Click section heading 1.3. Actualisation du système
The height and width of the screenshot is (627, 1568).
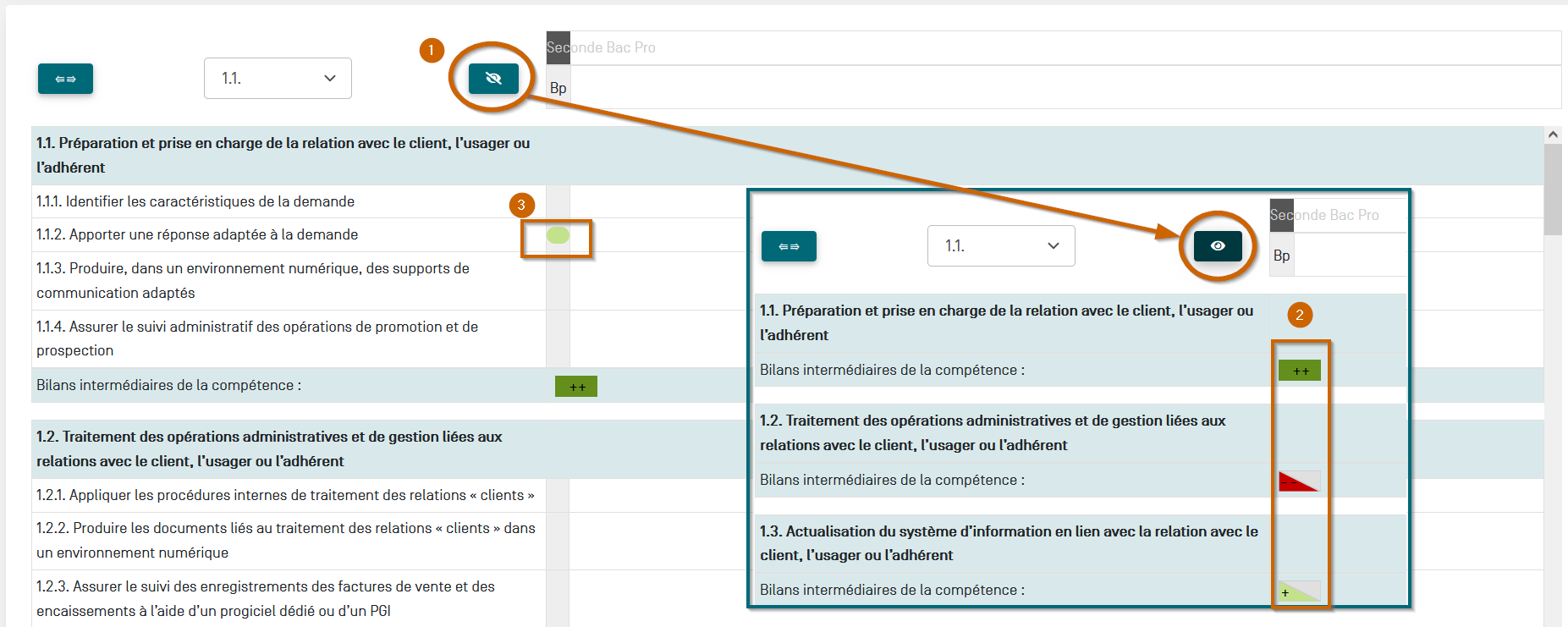(x=1009, y=542)
